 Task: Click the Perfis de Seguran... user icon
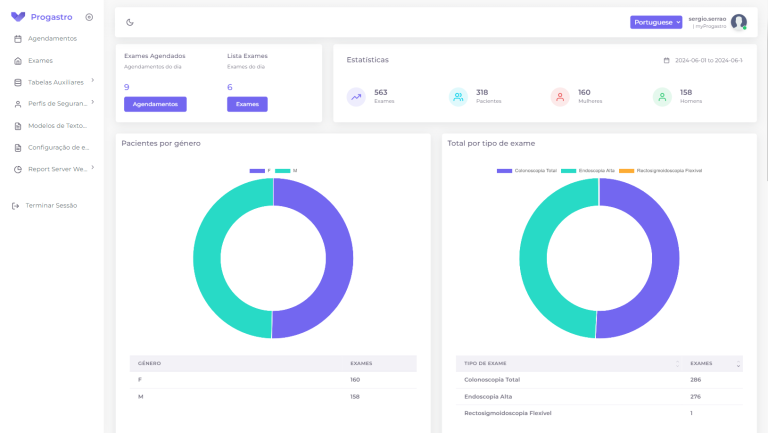click(x=18, y=104)
